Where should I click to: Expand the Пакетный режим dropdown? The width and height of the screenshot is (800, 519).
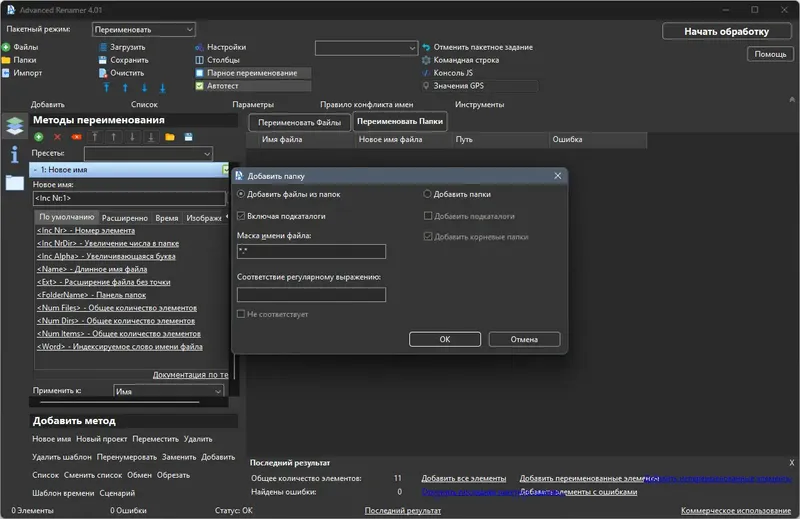coord(144,30)
